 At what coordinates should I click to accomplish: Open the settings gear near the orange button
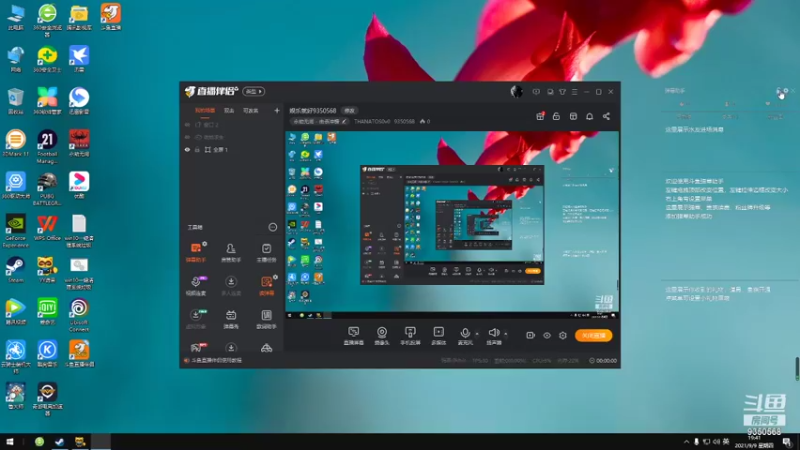(x=563, y=335)
